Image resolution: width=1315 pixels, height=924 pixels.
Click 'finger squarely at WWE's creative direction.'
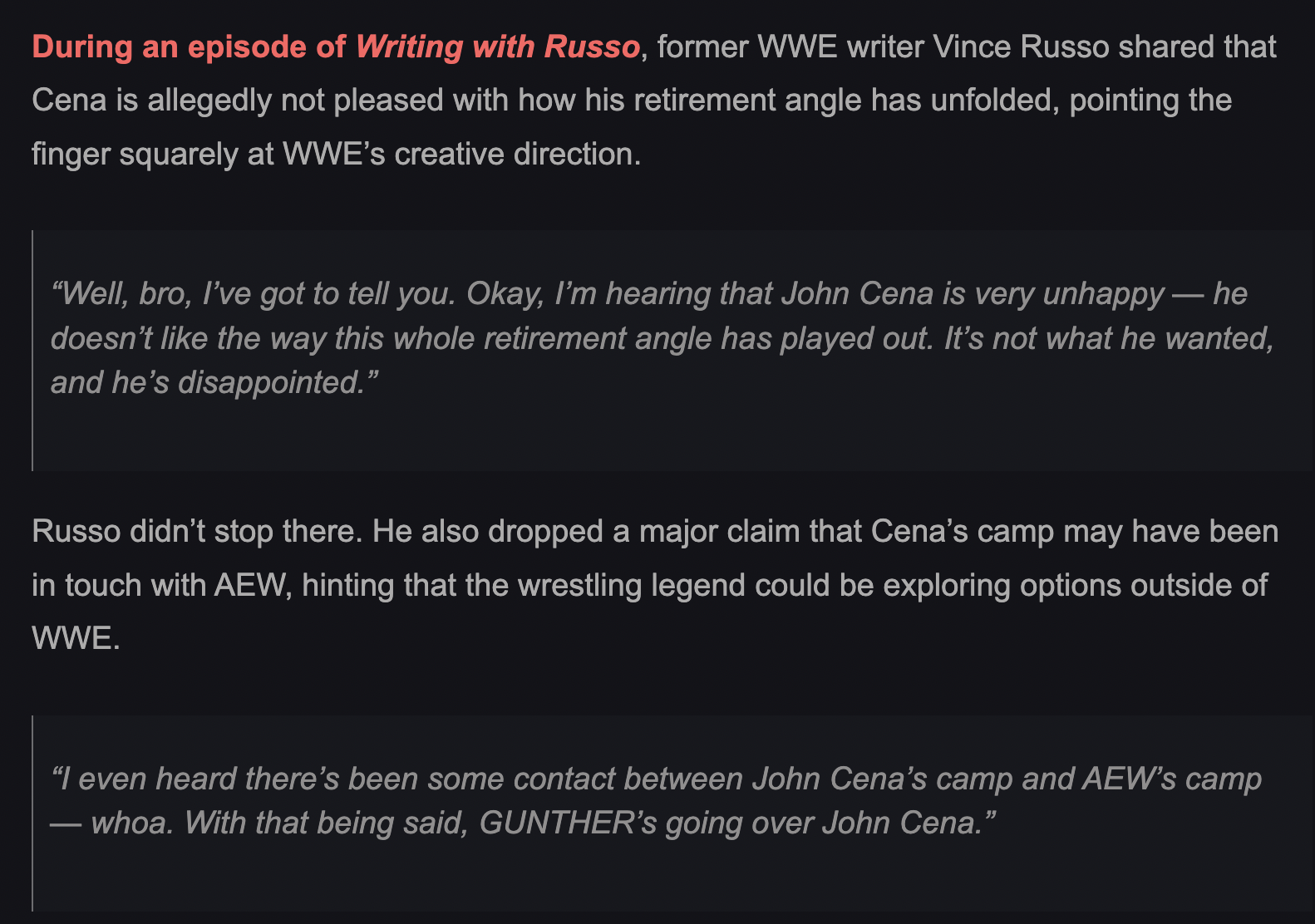pyautogui.click(x=336, y=155)
